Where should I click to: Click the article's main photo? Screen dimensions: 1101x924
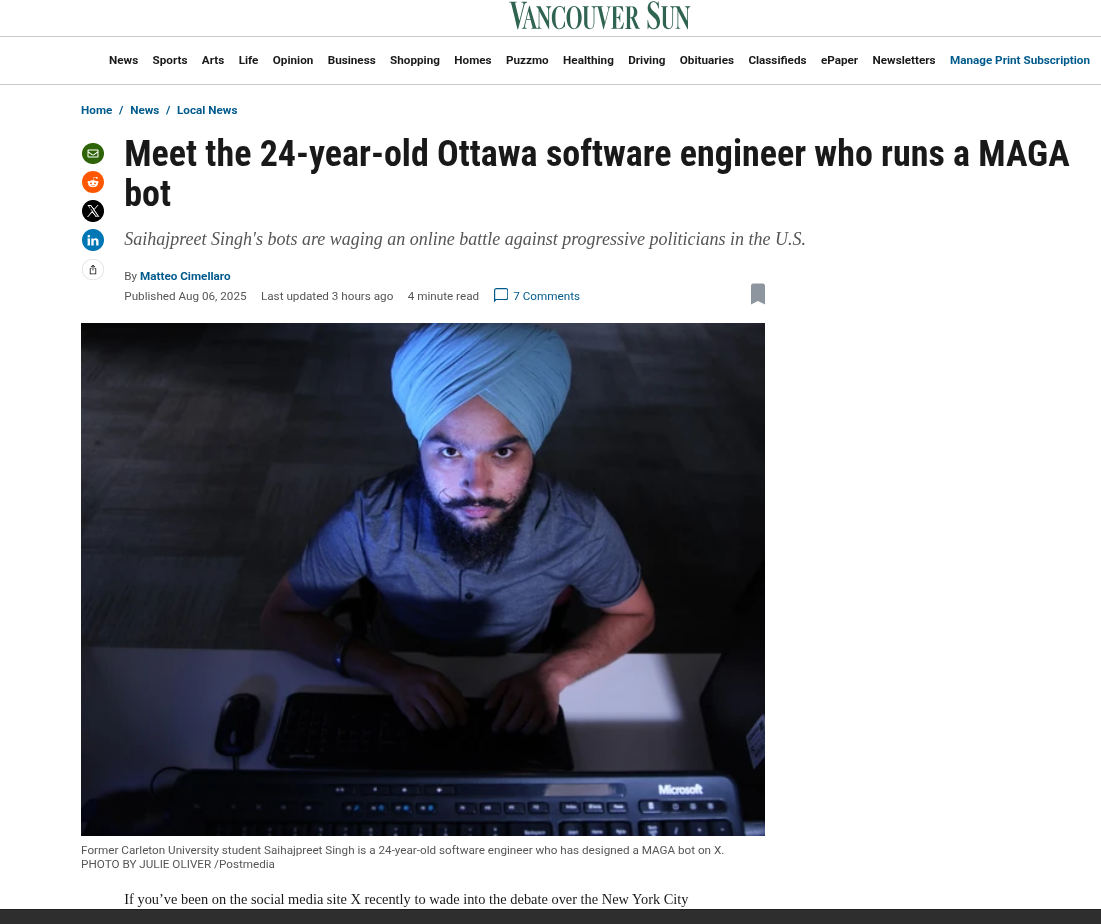tap(423, 579)
